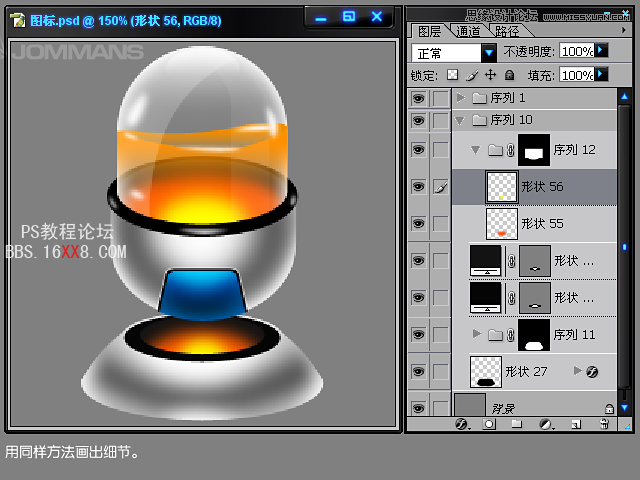The width and height of the screenshot is (640, 480).
Task: Hide the 序列 1 group
Action: tap(418, 98)
